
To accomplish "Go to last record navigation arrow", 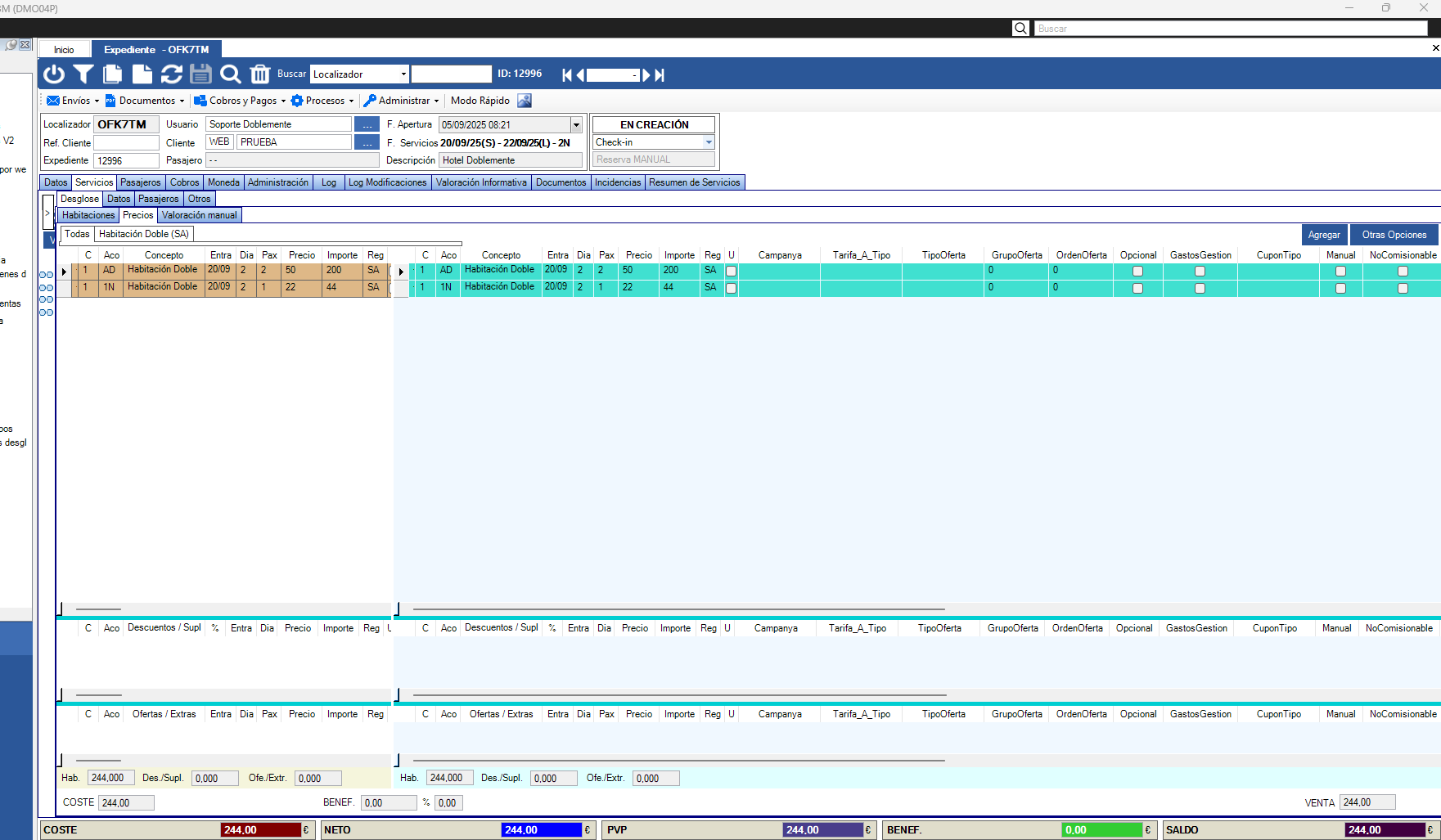I will point(660,75).
